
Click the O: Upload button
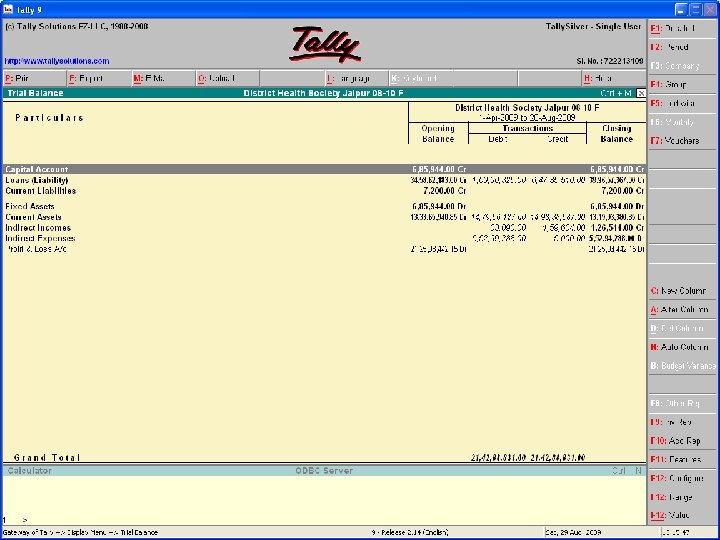click(x=227, y=79)
